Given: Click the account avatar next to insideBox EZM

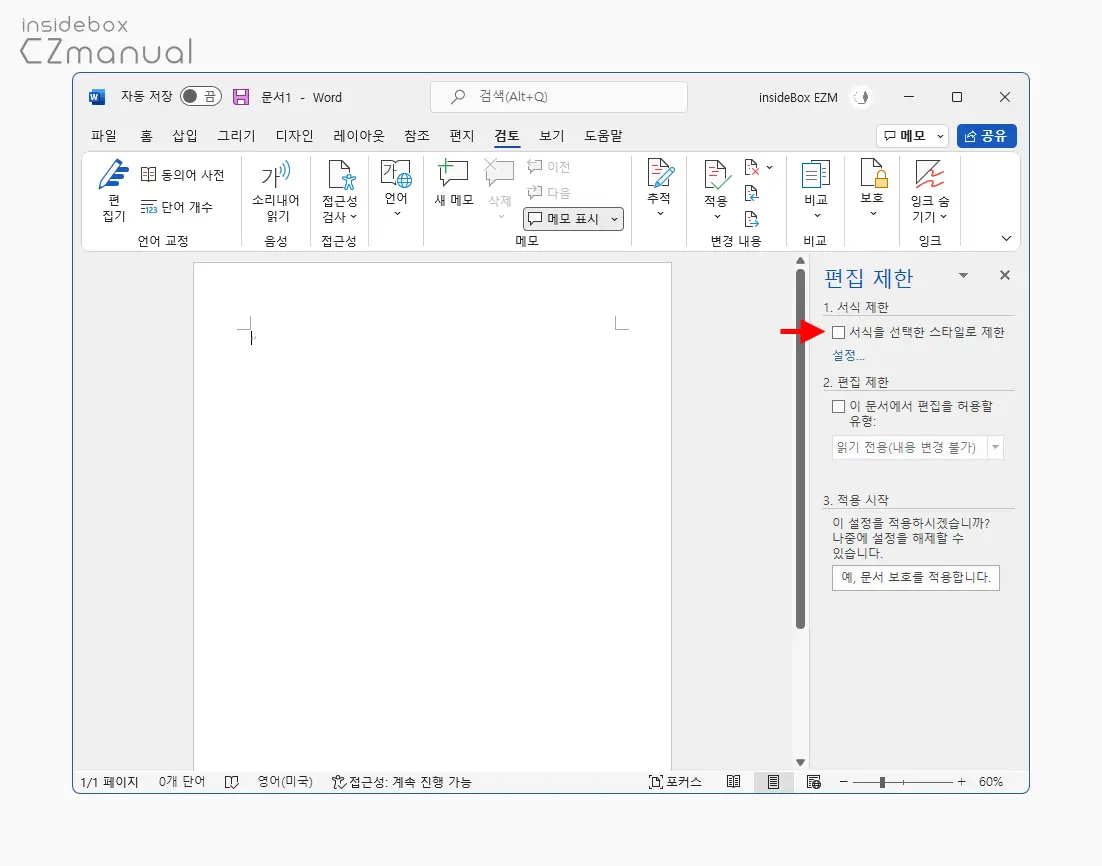Looking at the screenshot, I should [862, 97].
